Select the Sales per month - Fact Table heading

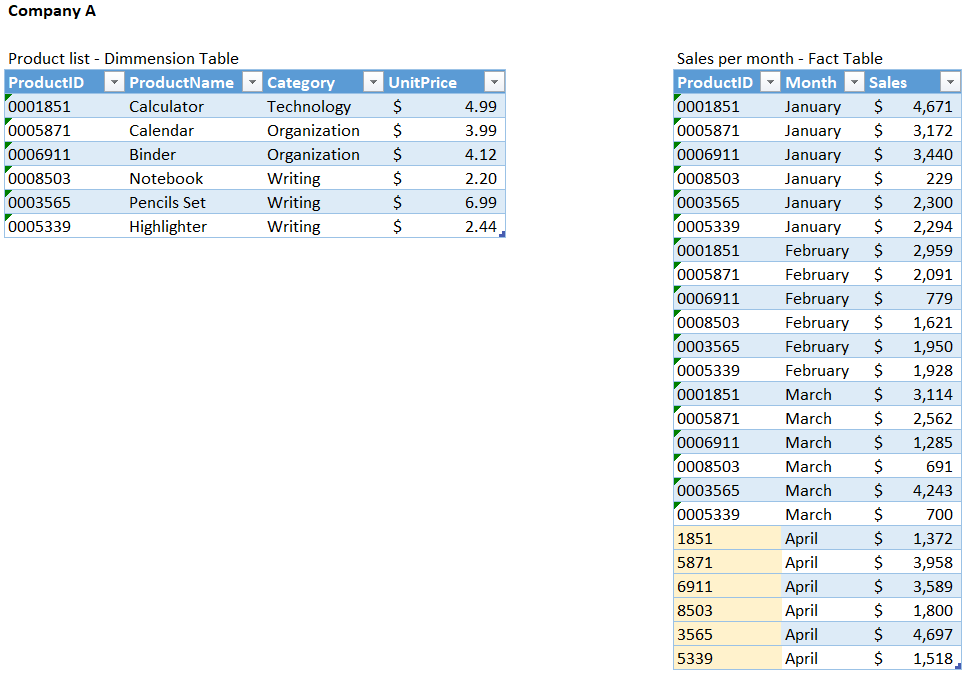pyautogui.click(x=779, y=58)
